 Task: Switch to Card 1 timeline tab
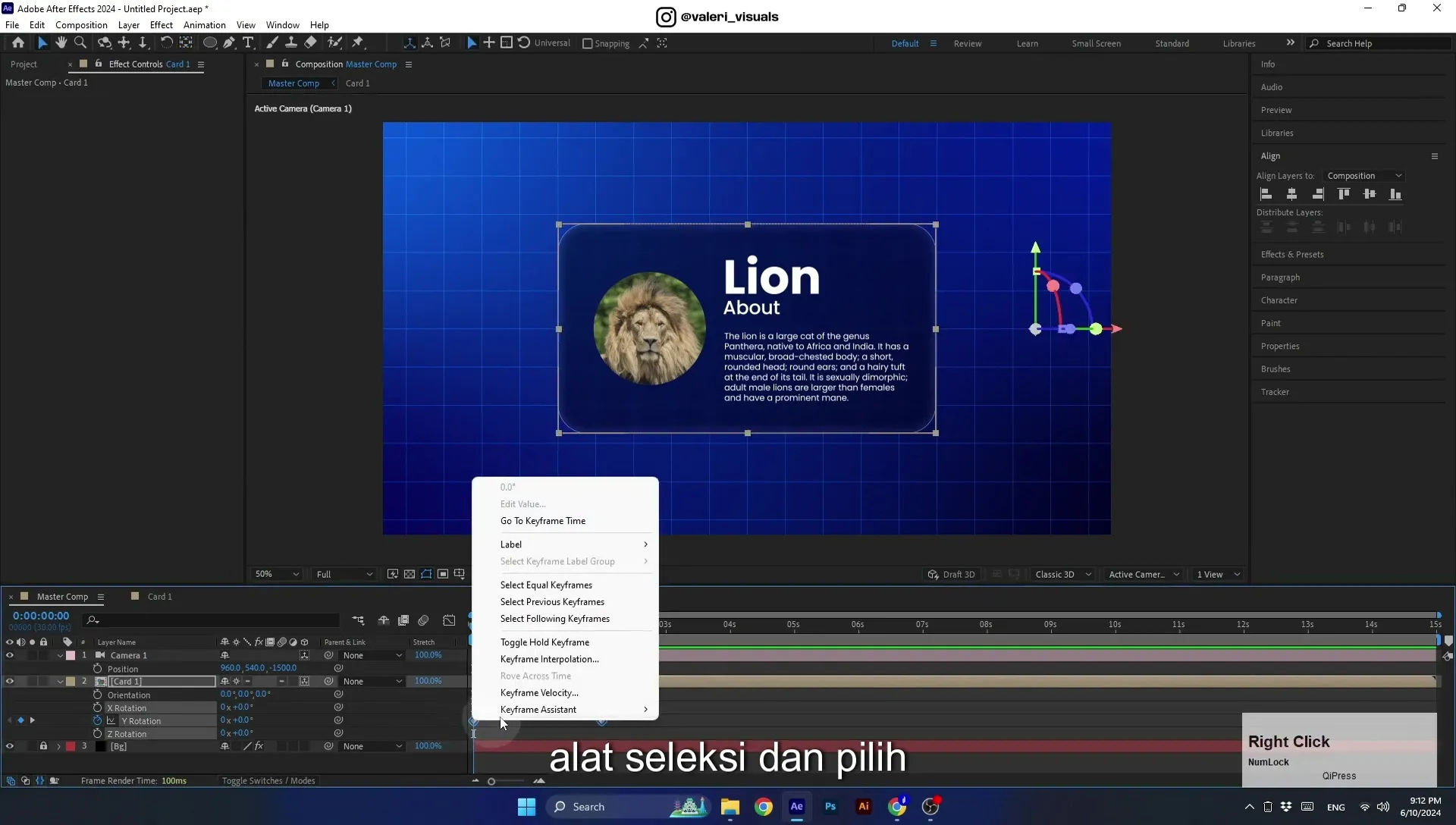coord(159,597)
